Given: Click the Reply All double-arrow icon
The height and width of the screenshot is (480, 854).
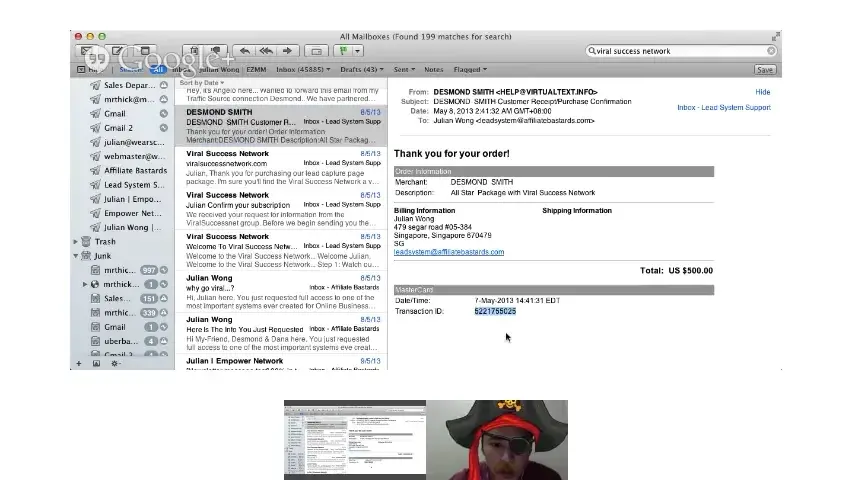Looking at the screenshot, I should pyautogui.click(x=266, y=51).
